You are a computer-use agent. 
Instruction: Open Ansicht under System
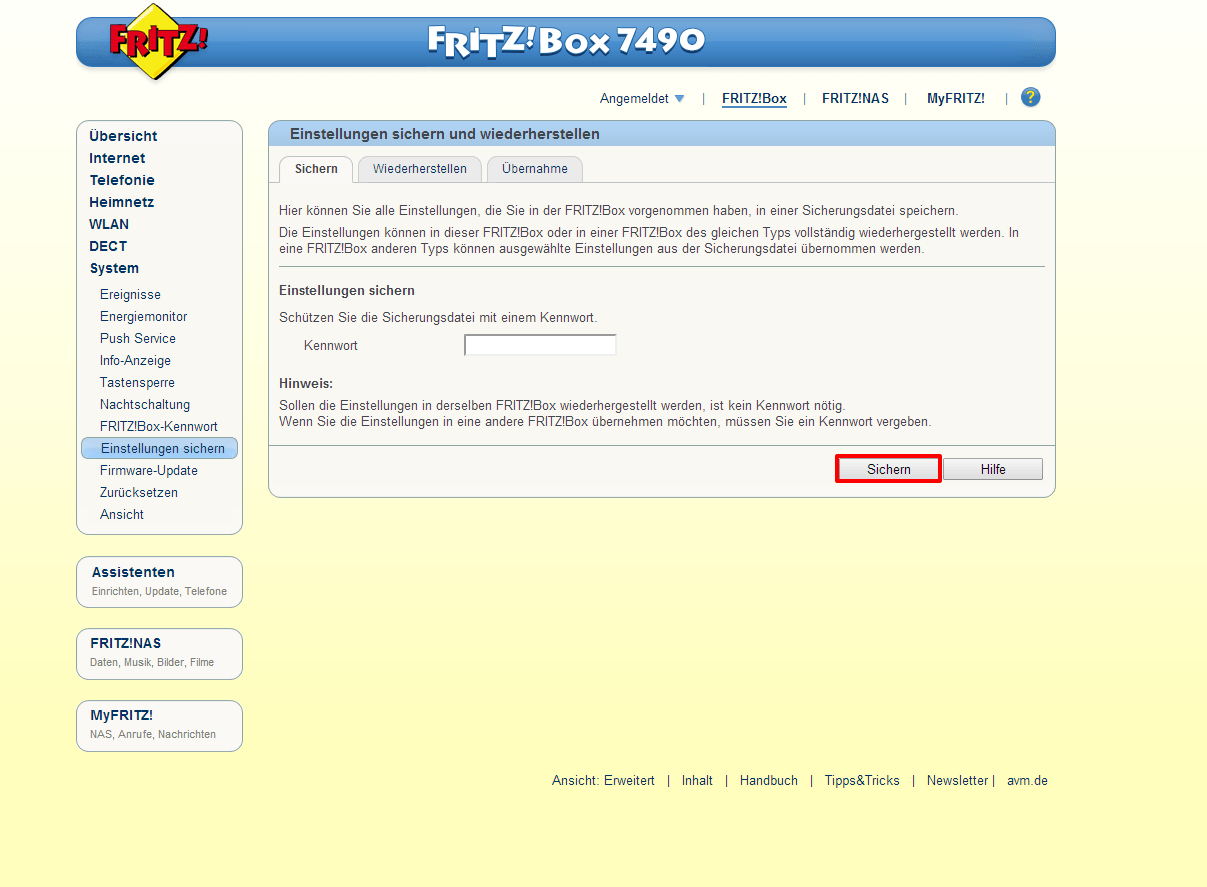coord(122,514)
